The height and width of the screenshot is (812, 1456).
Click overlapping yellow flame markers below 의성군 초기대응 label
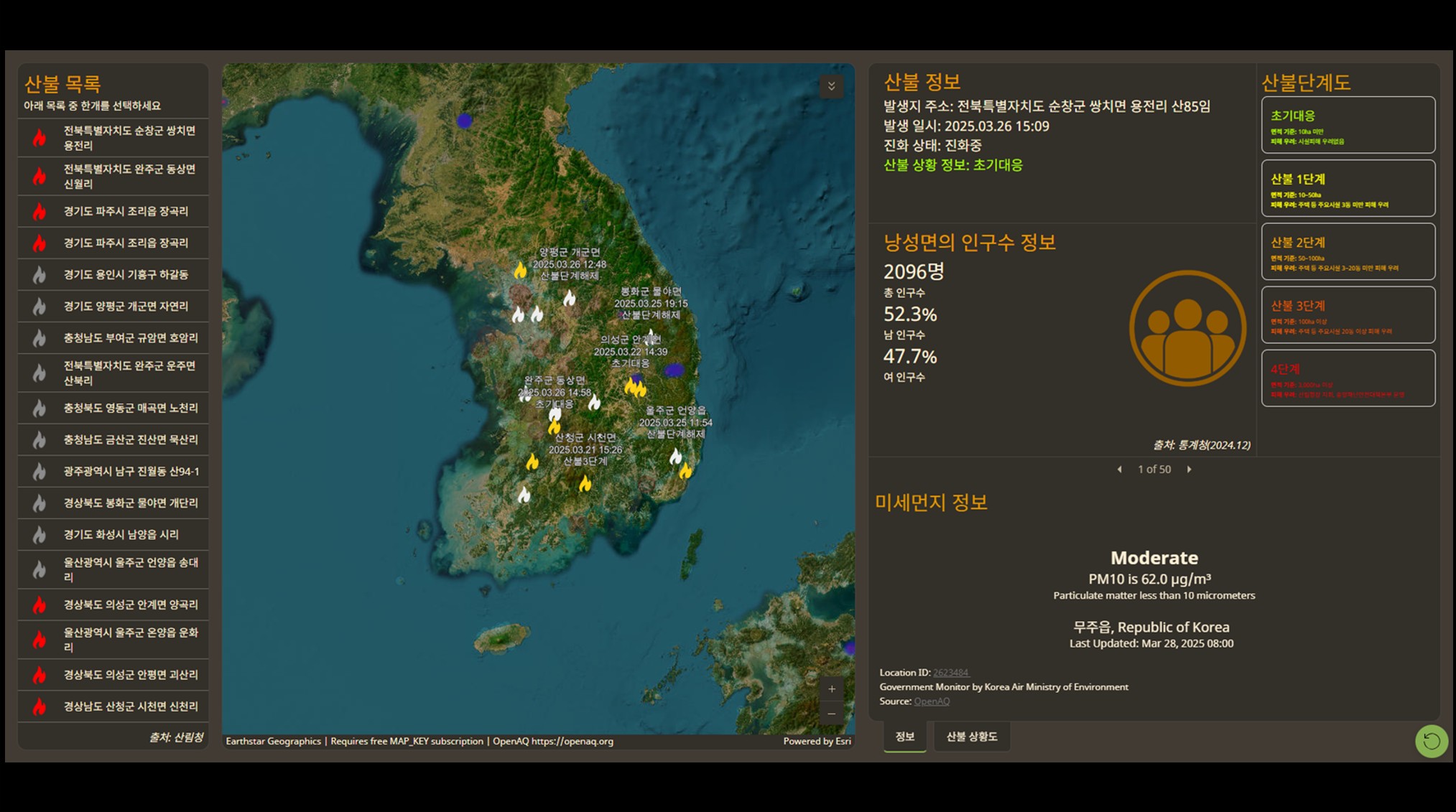635,388
